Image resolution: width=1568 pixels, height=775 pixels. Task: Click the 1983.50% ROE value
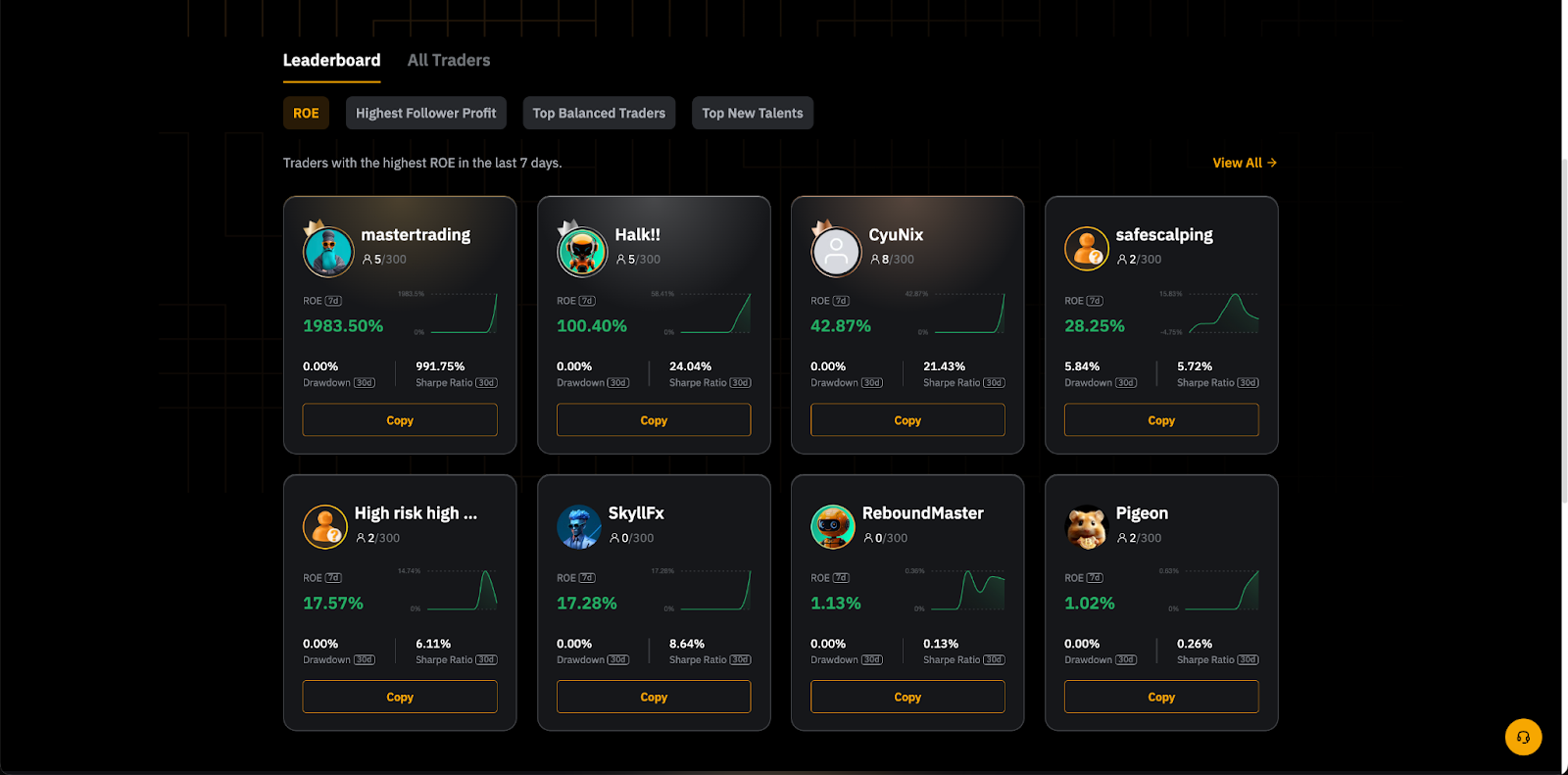point(343,326)
